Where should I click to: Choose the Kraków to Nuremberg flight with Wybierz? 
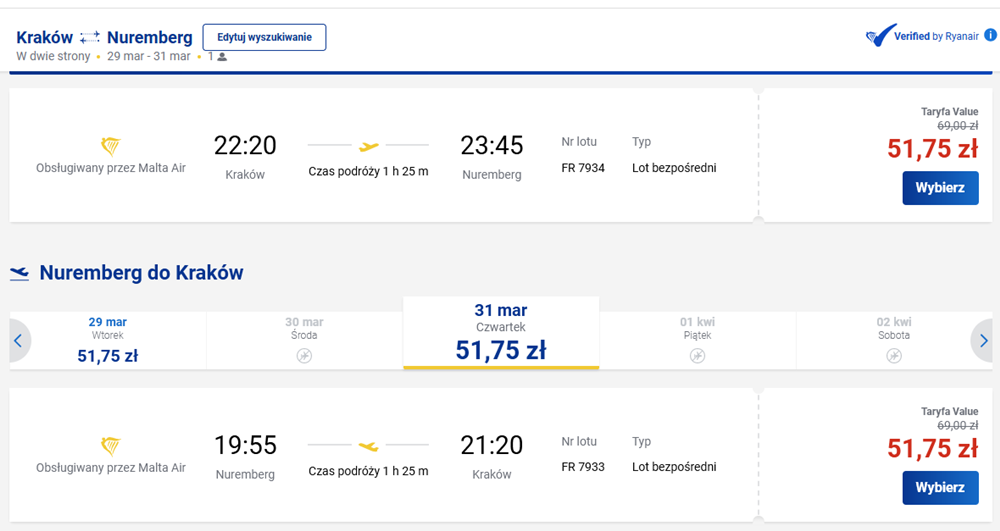coord(940,188)
